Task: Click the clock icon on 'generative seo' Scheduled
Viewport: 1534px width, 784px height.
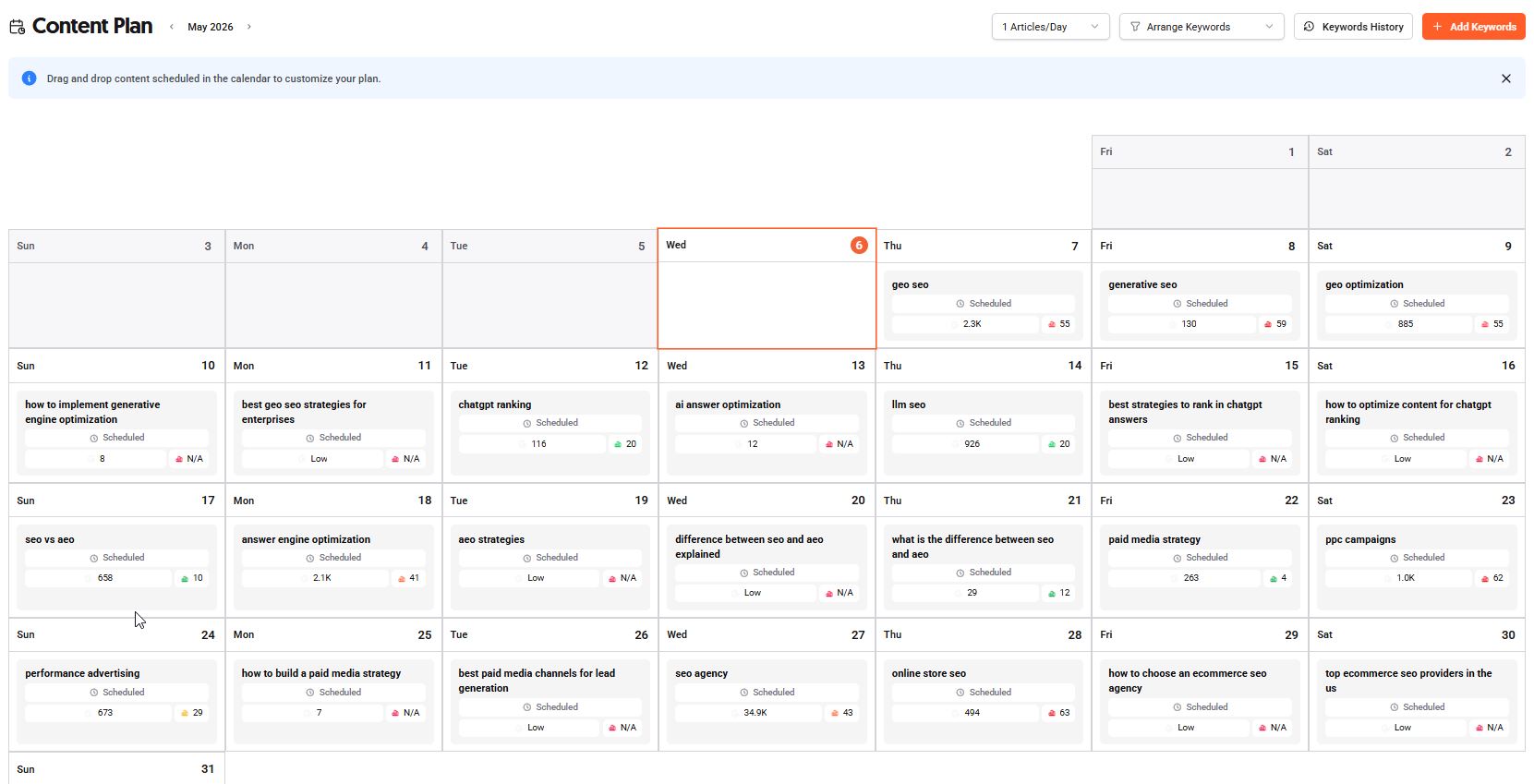Action: click(1178, 304)
